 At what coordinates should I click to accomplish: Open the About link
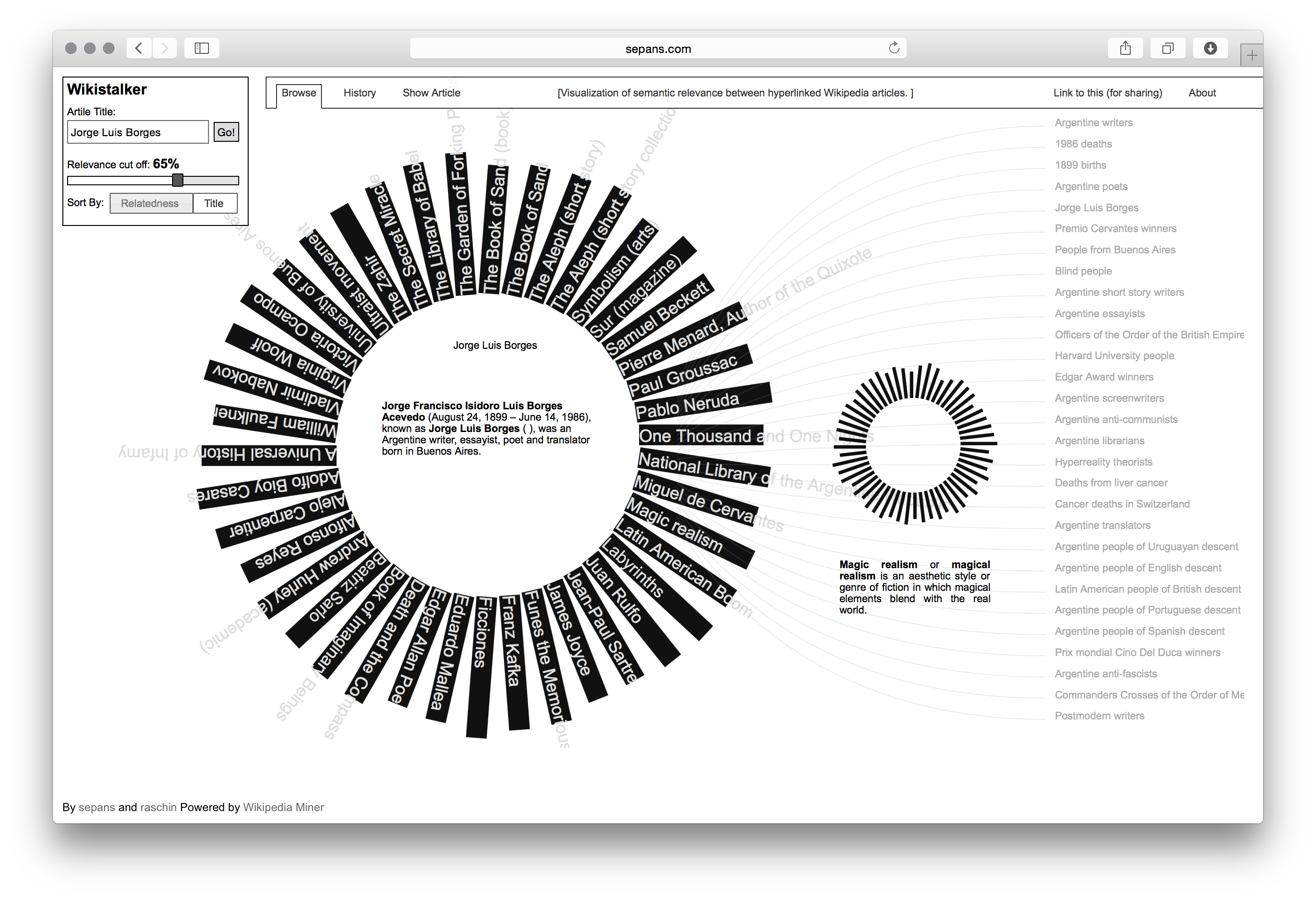coord(1202,93)
